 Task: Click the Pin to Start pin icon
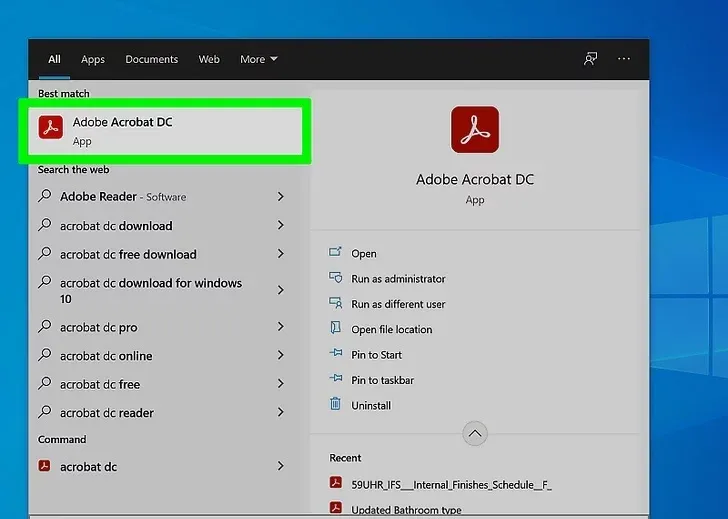click(x=335, y=353)
